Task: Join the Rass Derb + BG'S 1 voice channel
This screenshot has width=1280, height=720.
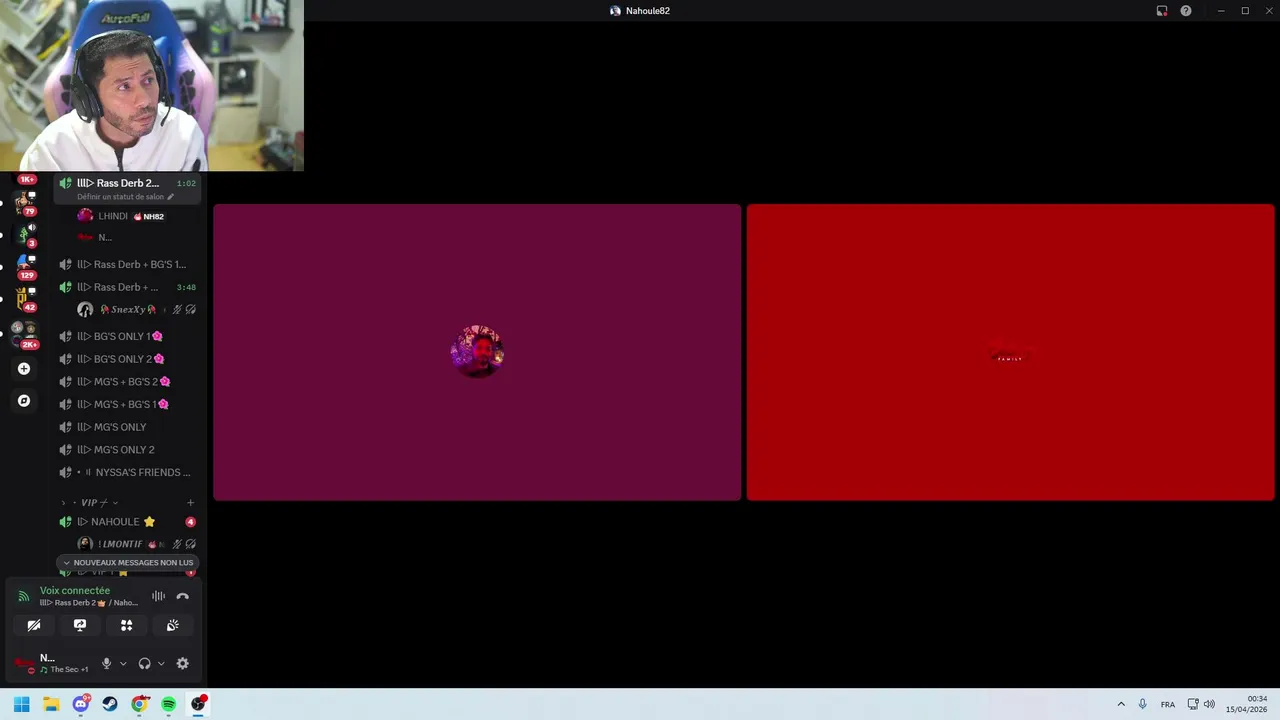Action: coord(128,264)
